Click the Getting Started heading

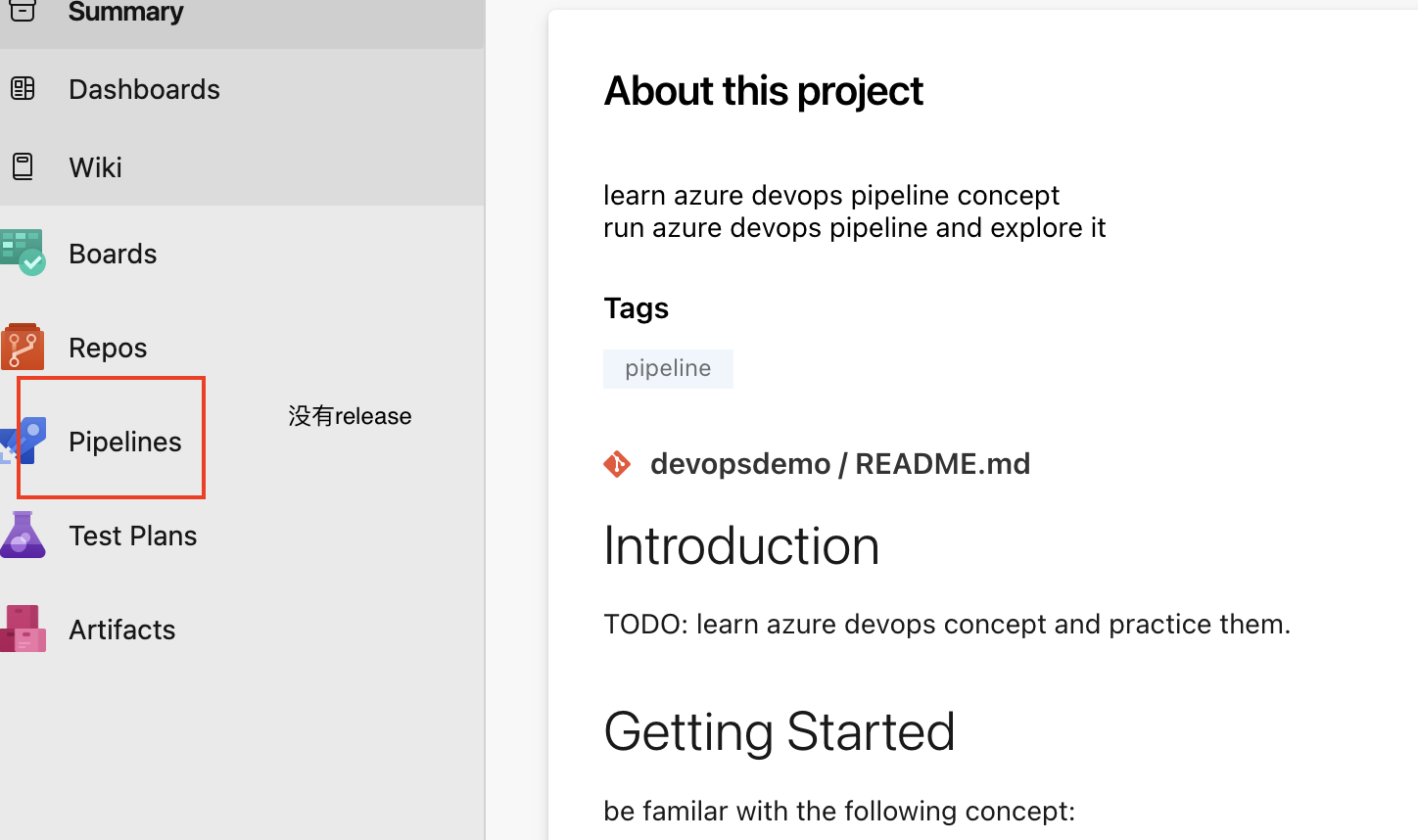pos(780,731)
